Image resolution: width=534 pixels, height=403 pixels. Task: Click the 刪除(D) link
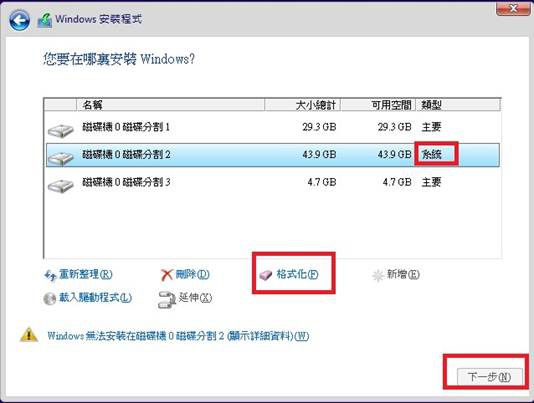tap(192, 274)
